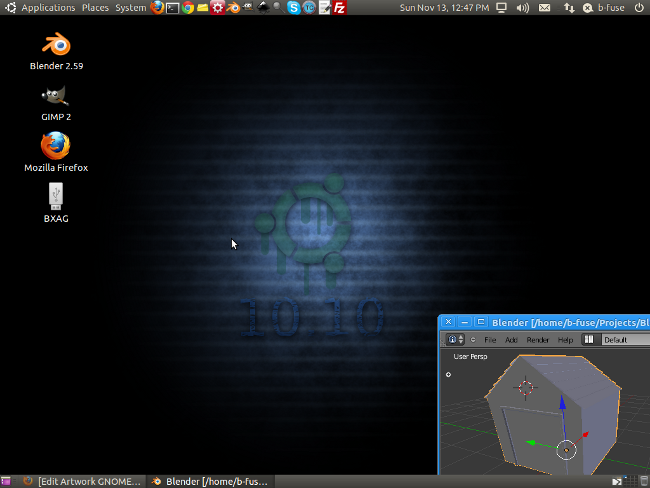Click the Blender window title bar text

571,323
